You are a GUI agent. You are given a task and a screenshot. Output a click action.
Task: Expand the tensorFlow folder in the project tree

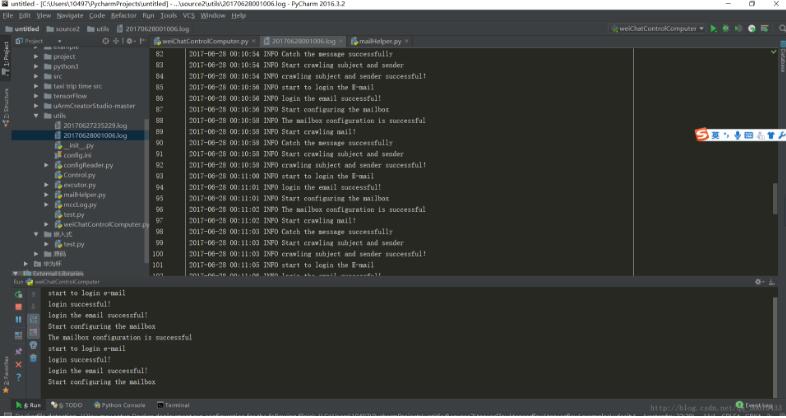(36, 96)
